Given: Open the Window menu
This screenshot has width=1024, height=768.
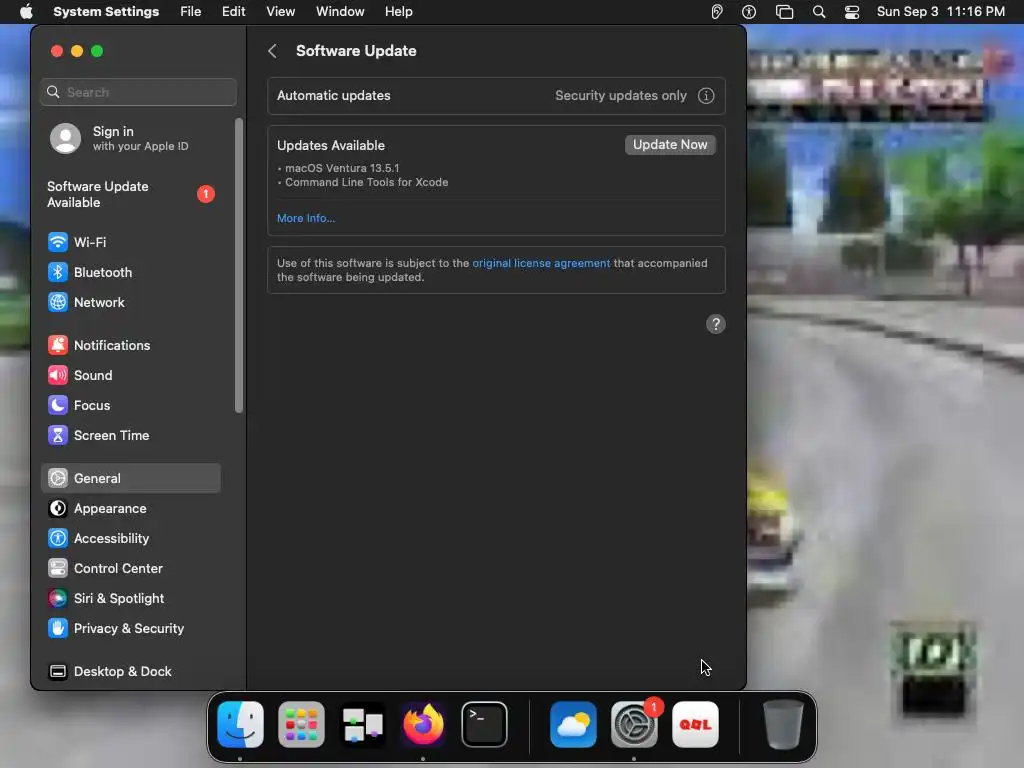Looking at the screenshot, I should coord(340,12).
